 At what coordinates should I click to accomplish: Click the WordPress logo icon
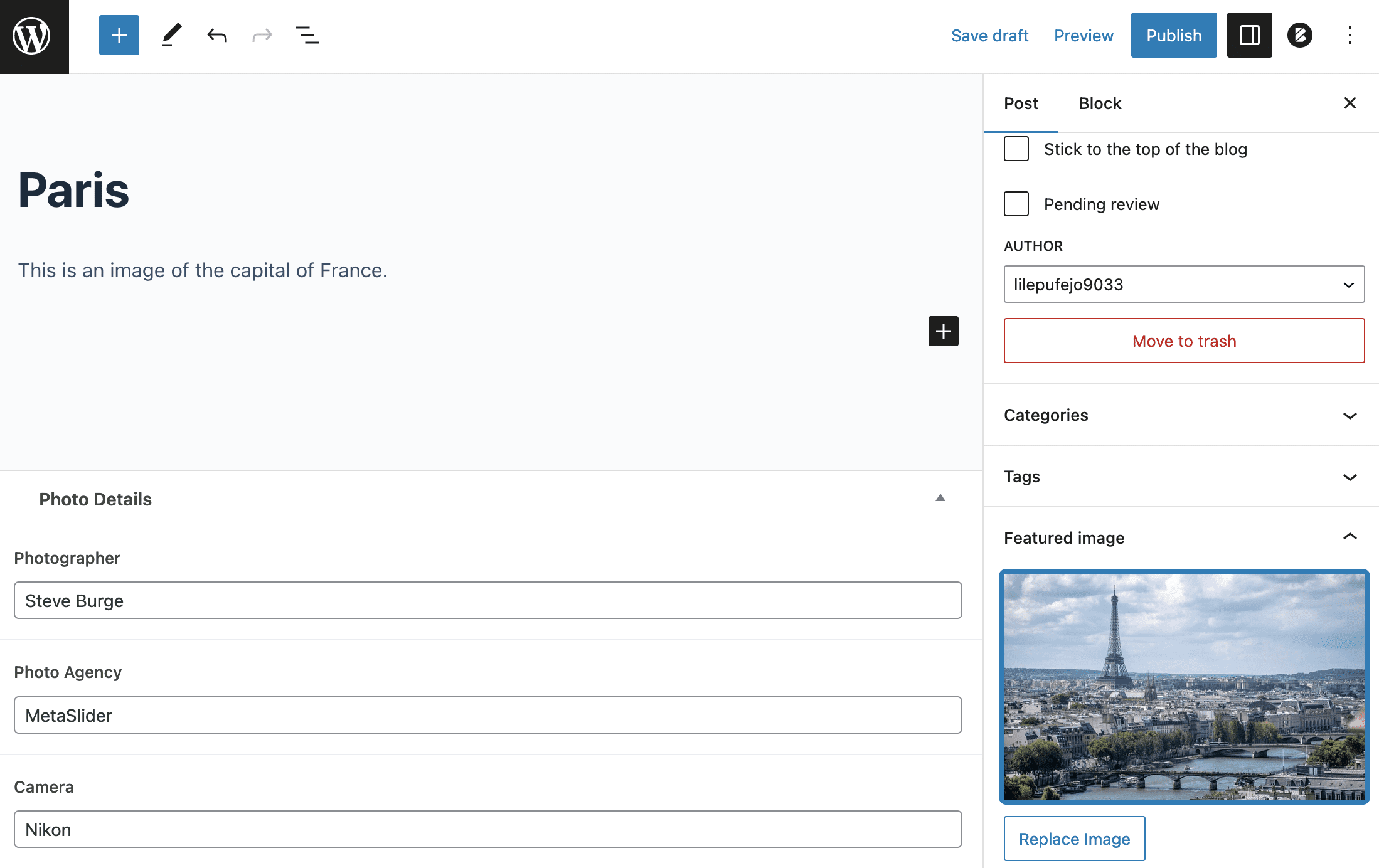tap(33, 36)
